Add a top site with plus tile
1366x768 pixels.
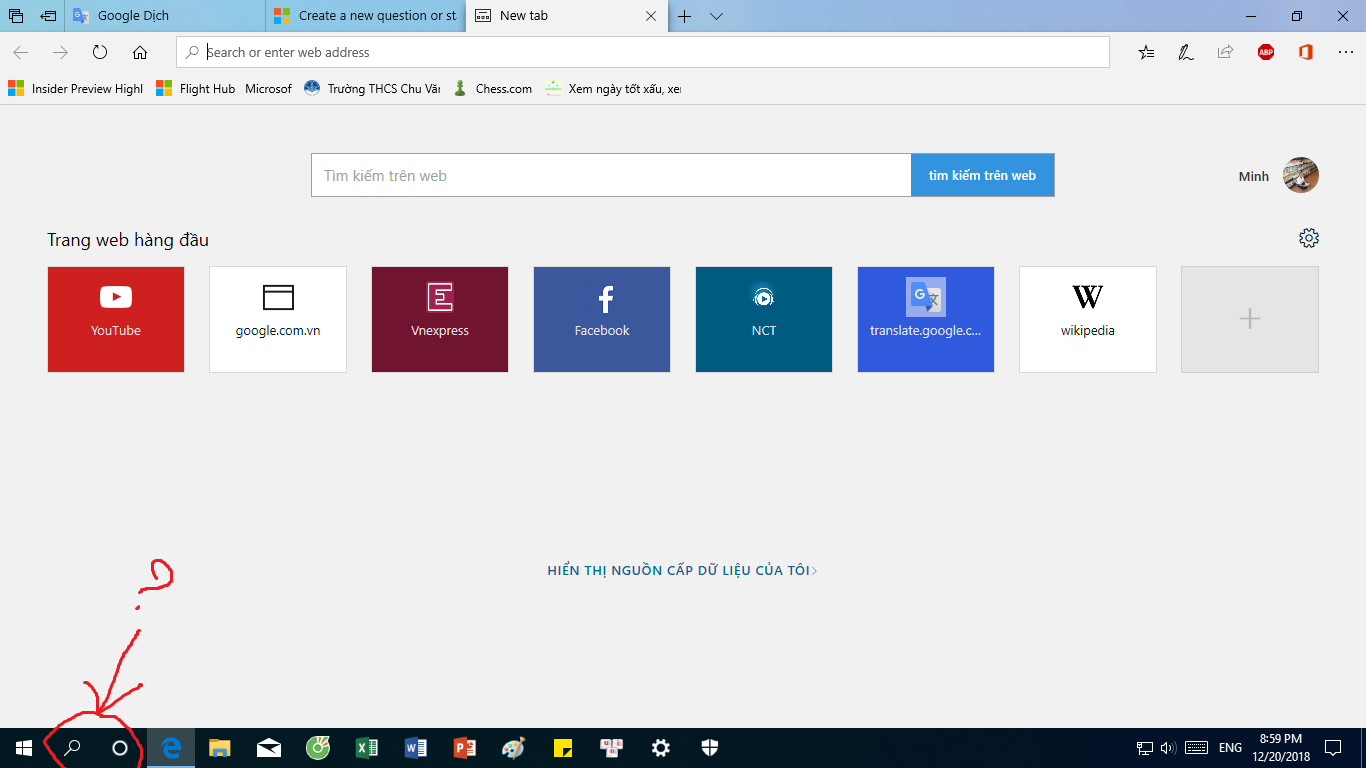(x=1250, y=319)
